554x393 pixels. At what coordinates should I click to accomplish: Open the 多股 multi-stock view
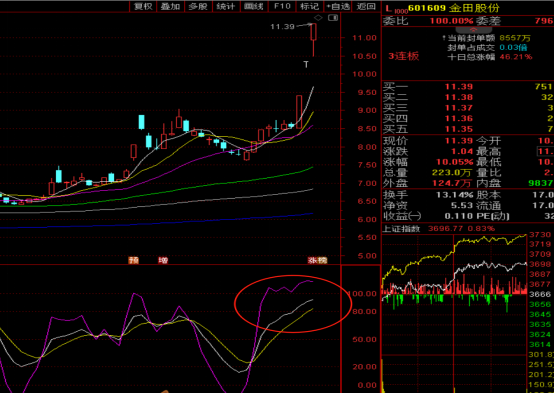pyautogui.click(x=198, y=6)
